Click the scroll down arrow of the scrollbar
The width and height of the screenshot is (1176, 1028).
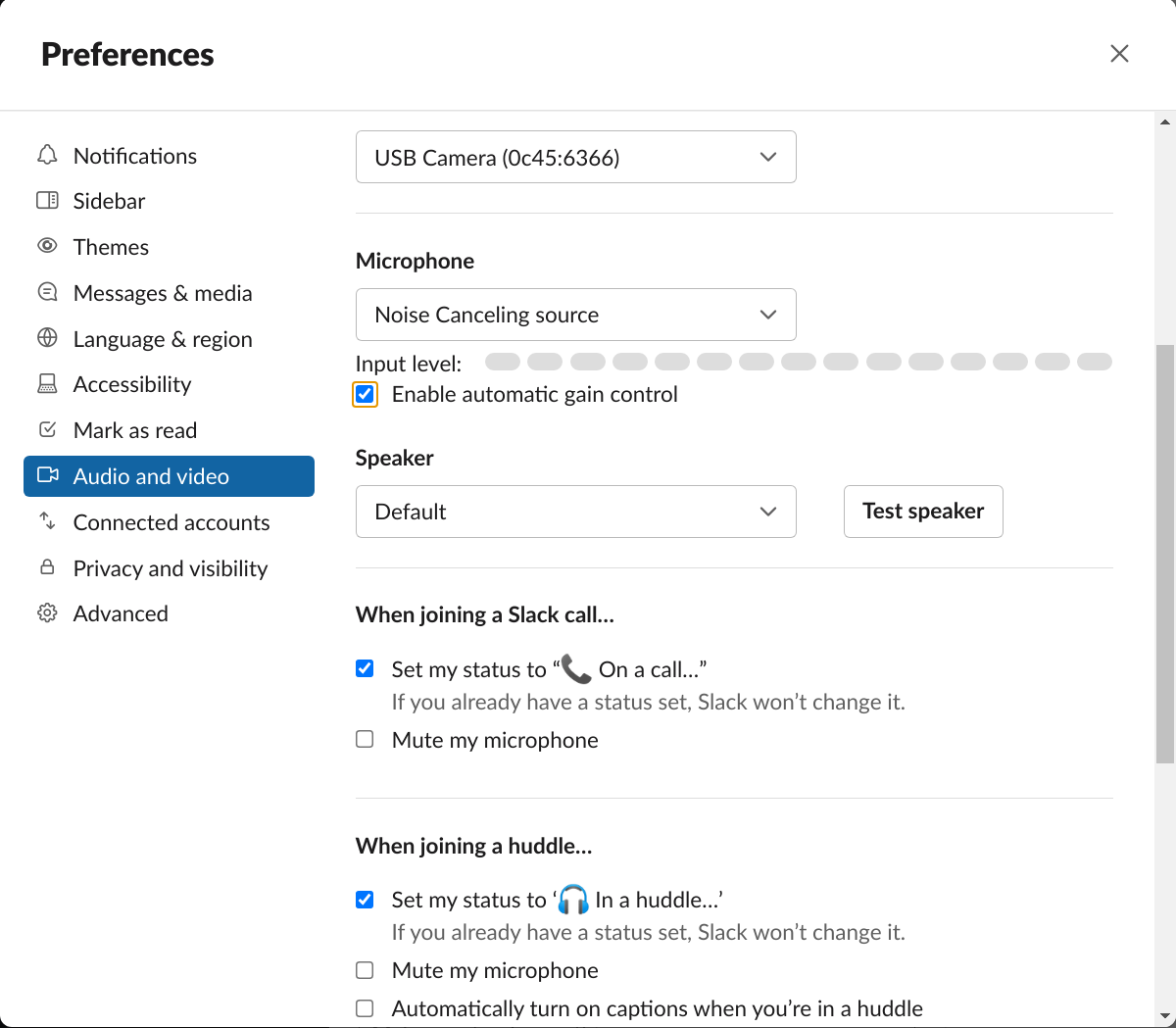click(x=1165, y=1016)
